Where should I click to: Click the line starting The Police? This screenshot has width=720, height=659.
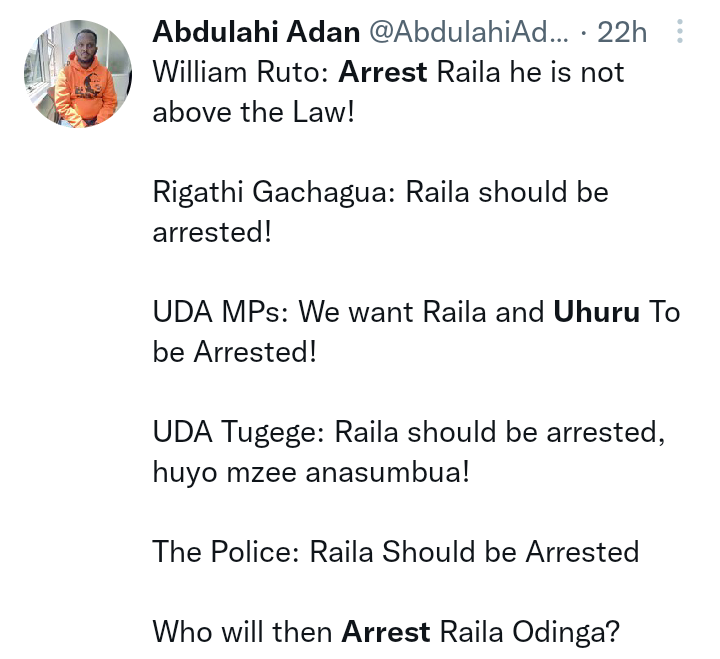tap(396, 551)
